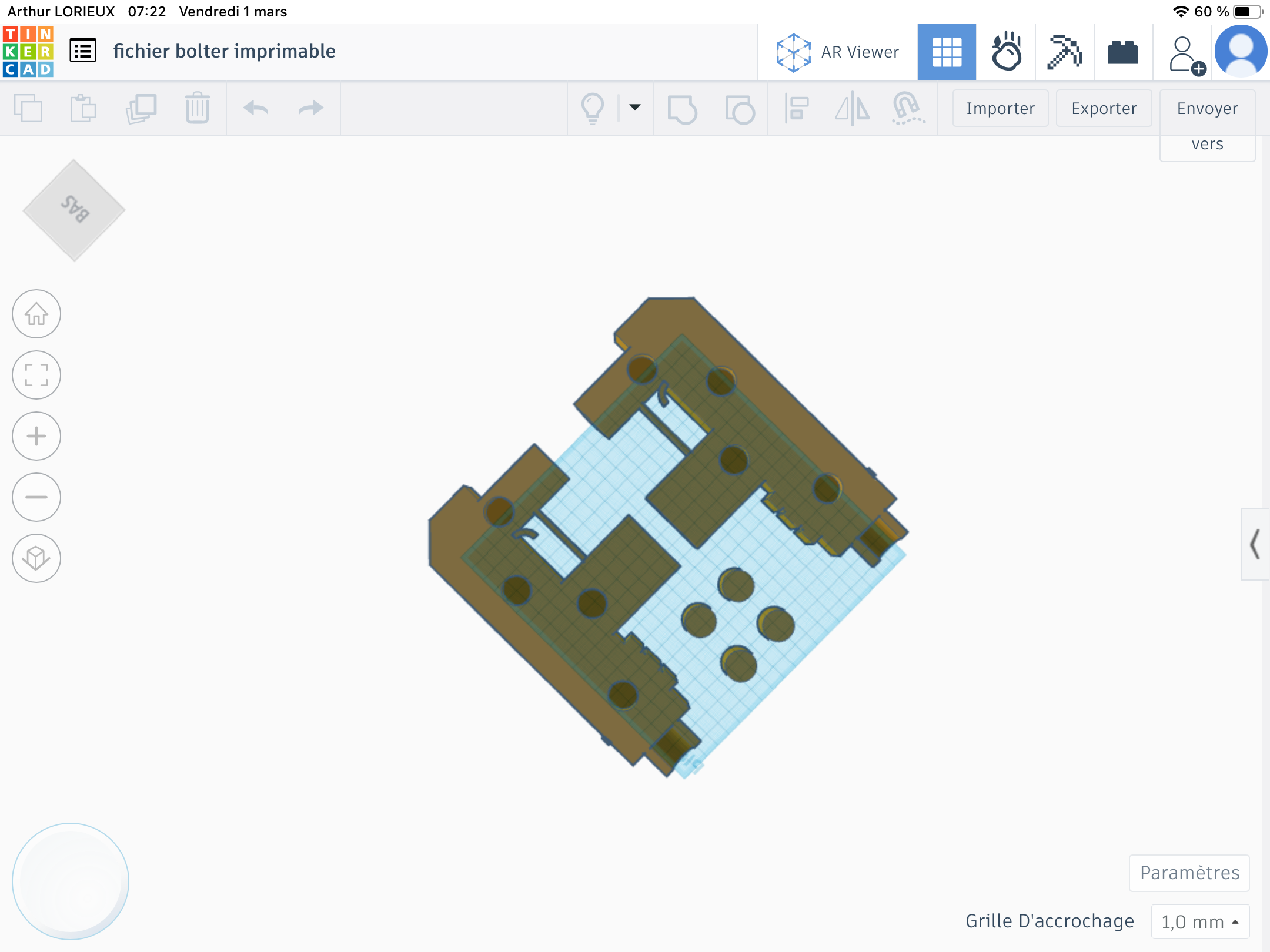Open the 1,0 mm snap grid dropdown
Screen dimensions: 1270x952
(1199, 921)
